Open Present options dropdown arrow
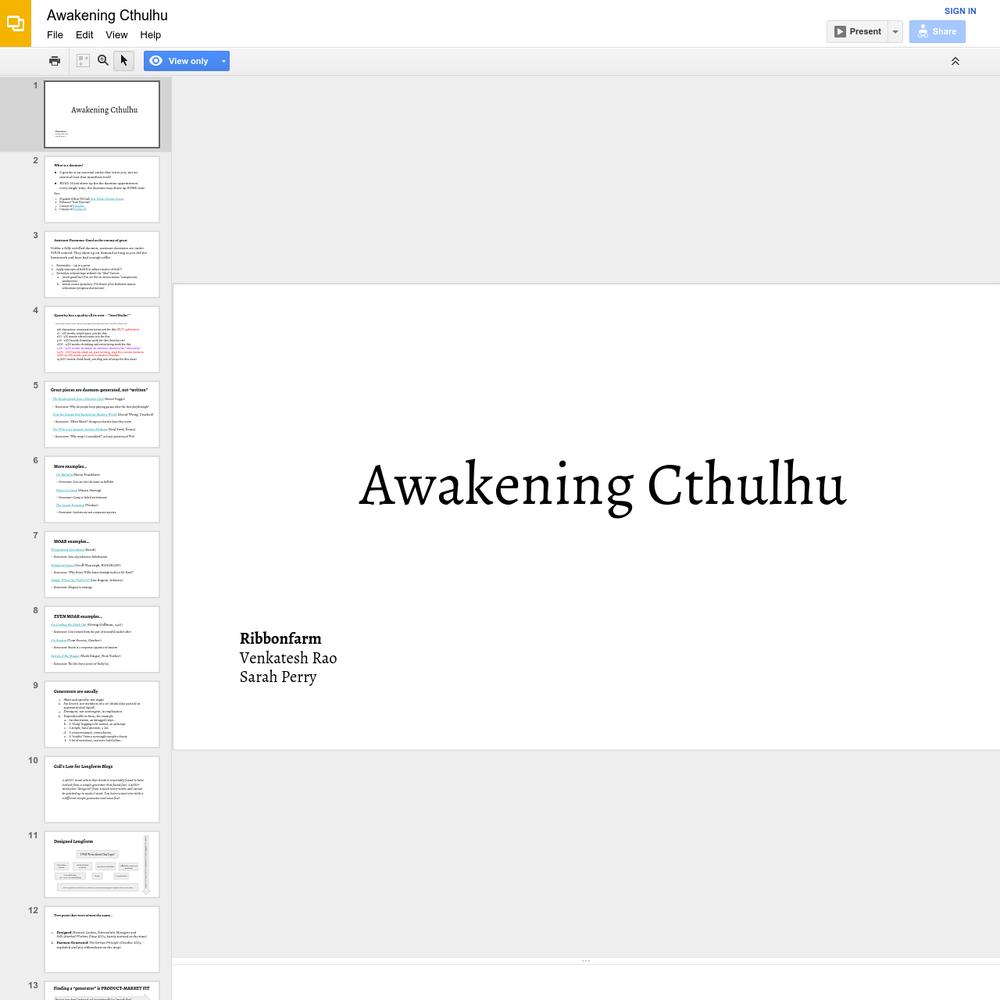 (895, 31)
